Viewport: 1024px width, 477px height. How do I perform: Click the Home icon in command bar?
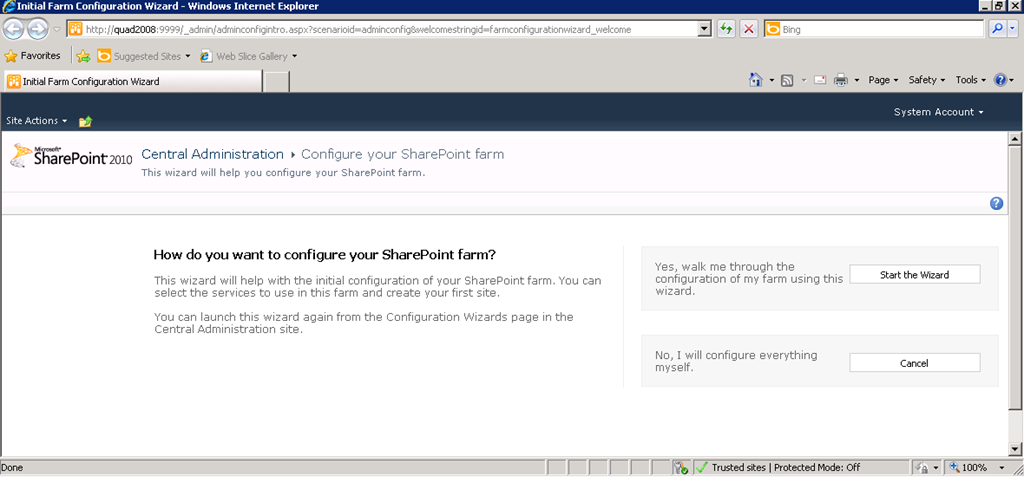click(x=756, y=80)
